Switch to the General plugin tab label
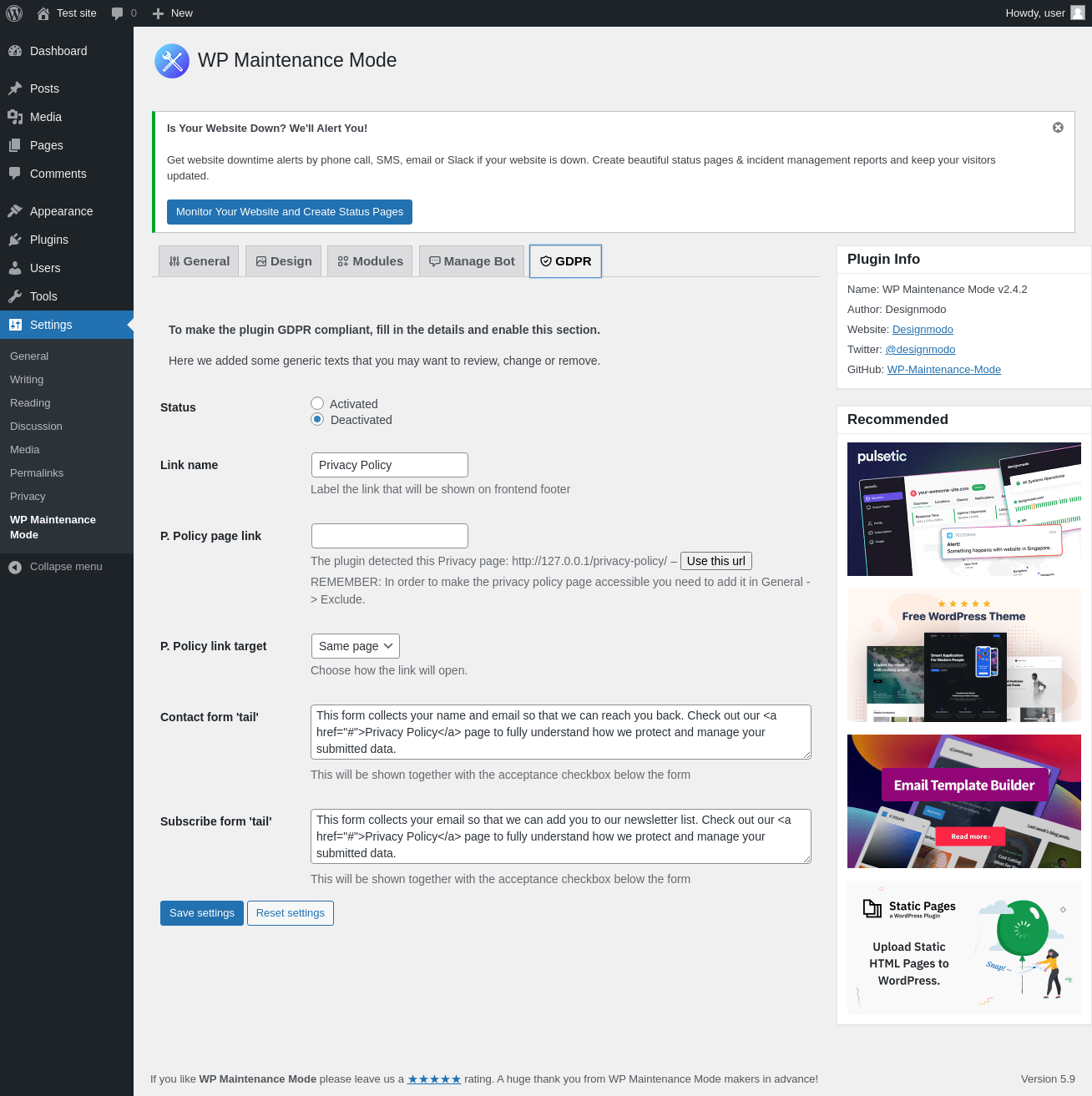 (x=206, y=261)
